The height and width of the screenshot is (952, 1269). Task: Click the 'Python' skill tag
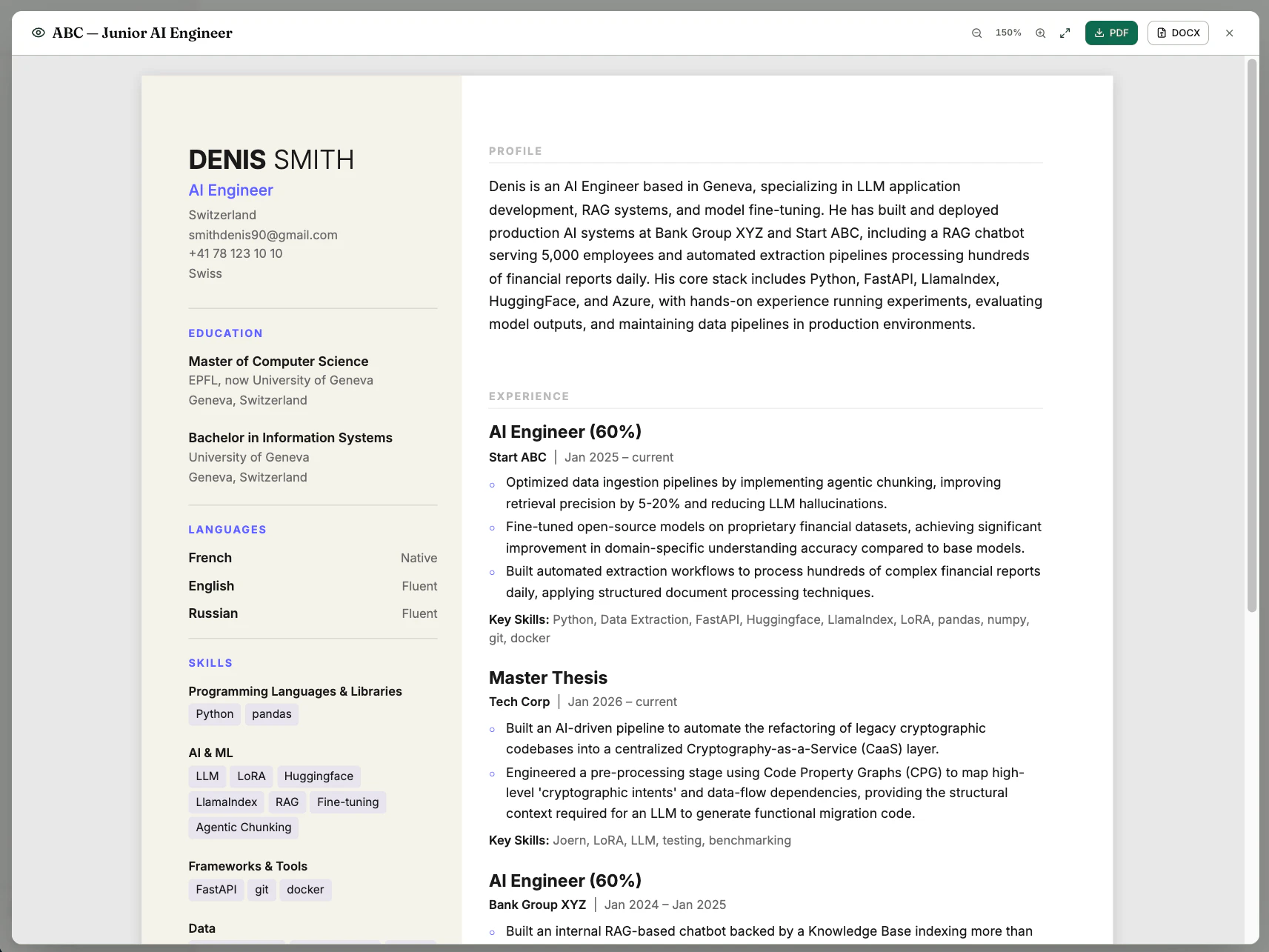215,714
